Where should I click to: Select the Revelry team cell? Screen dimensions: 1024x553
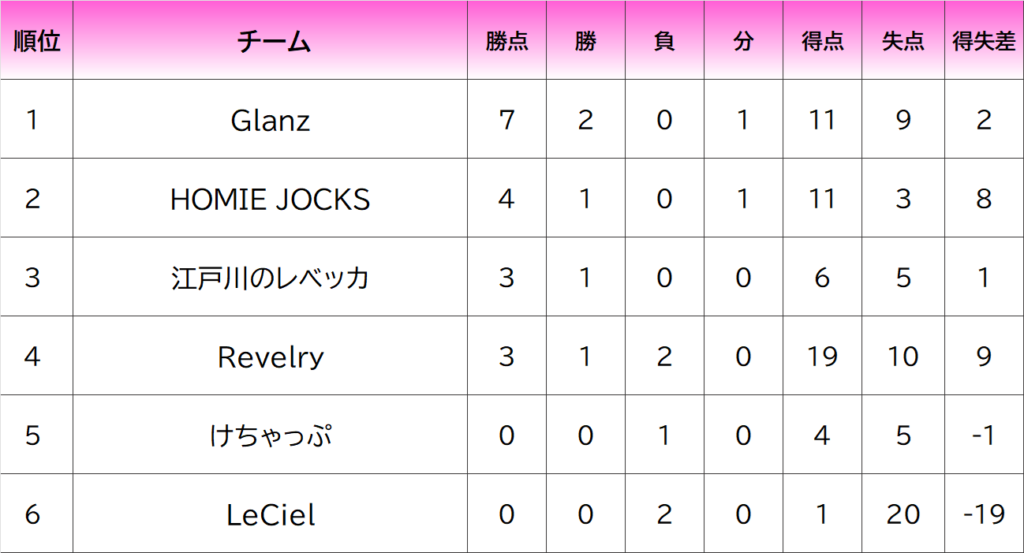(x=270, y=356)
